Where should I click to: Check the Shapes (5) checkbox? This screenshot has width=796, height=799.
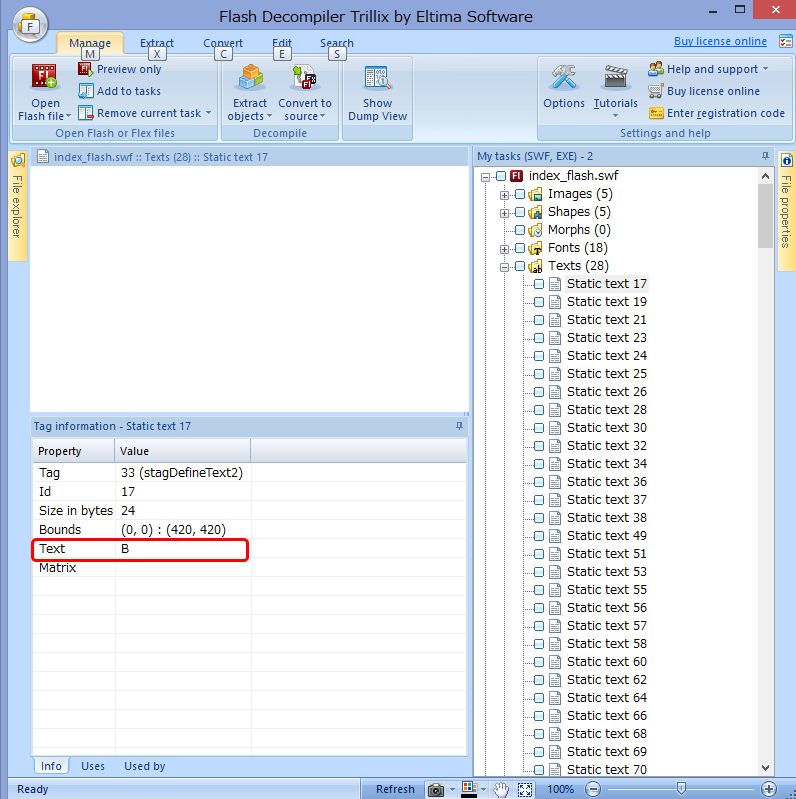(x=520, y=212)
